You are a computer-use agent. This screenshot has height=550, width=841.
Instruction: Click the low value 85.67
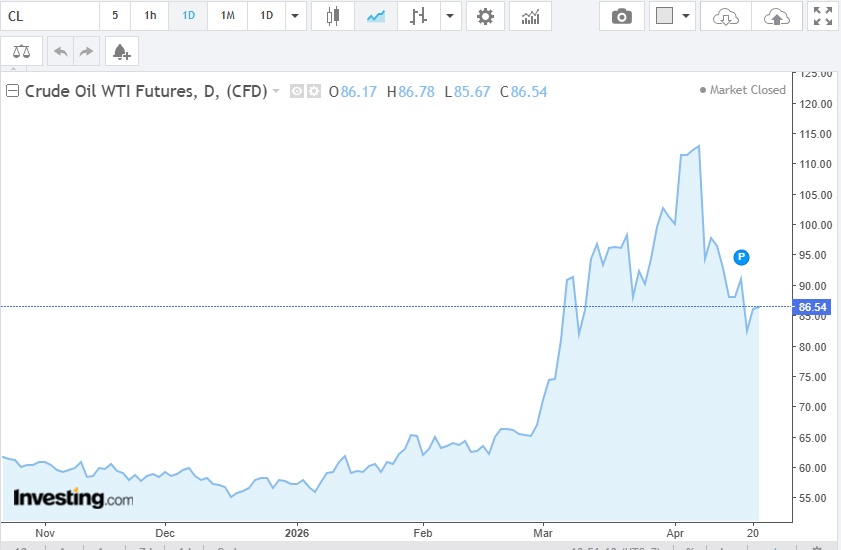[472, 92]
